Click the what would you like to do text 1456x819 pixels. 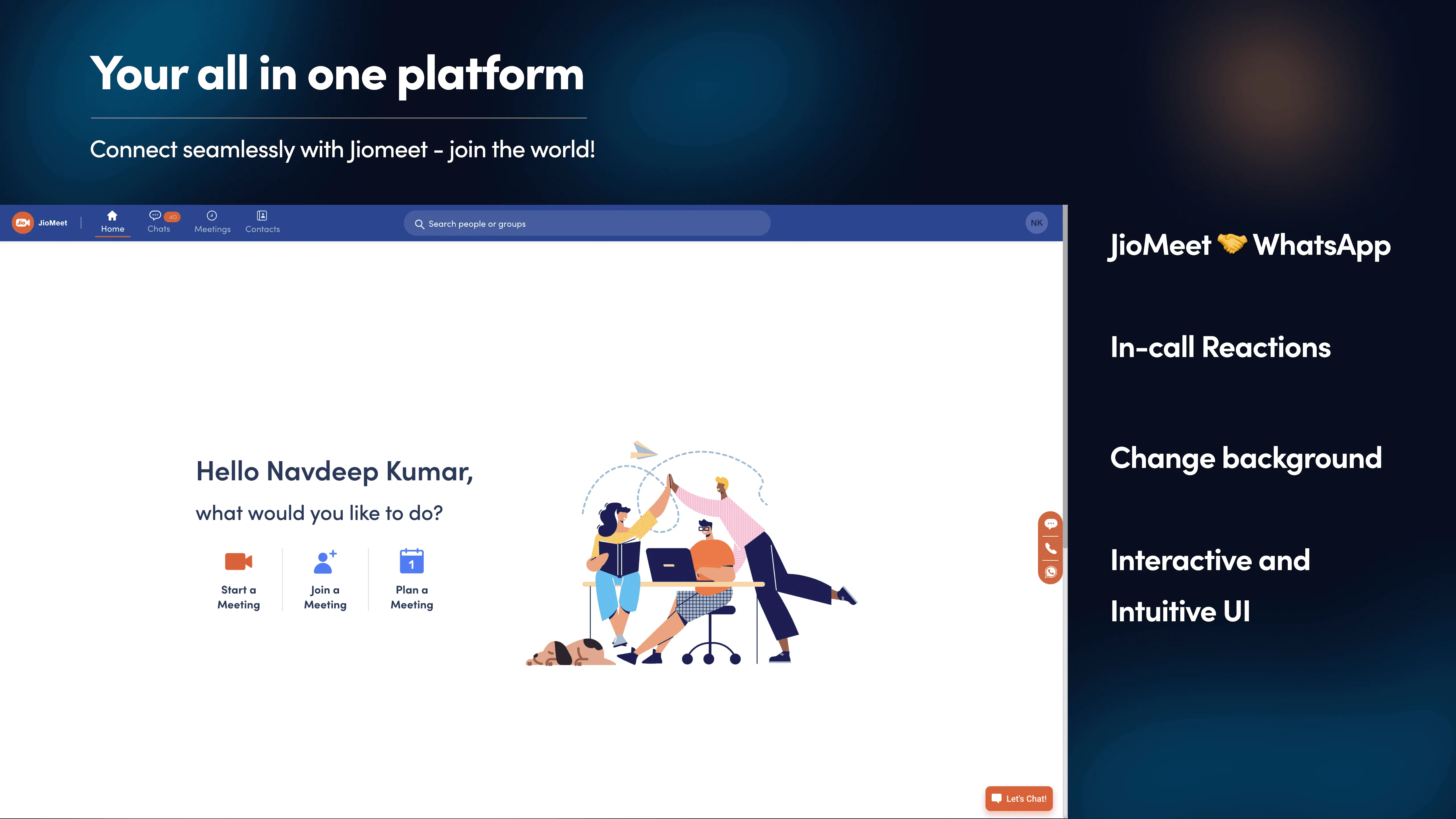pos(319,513)
